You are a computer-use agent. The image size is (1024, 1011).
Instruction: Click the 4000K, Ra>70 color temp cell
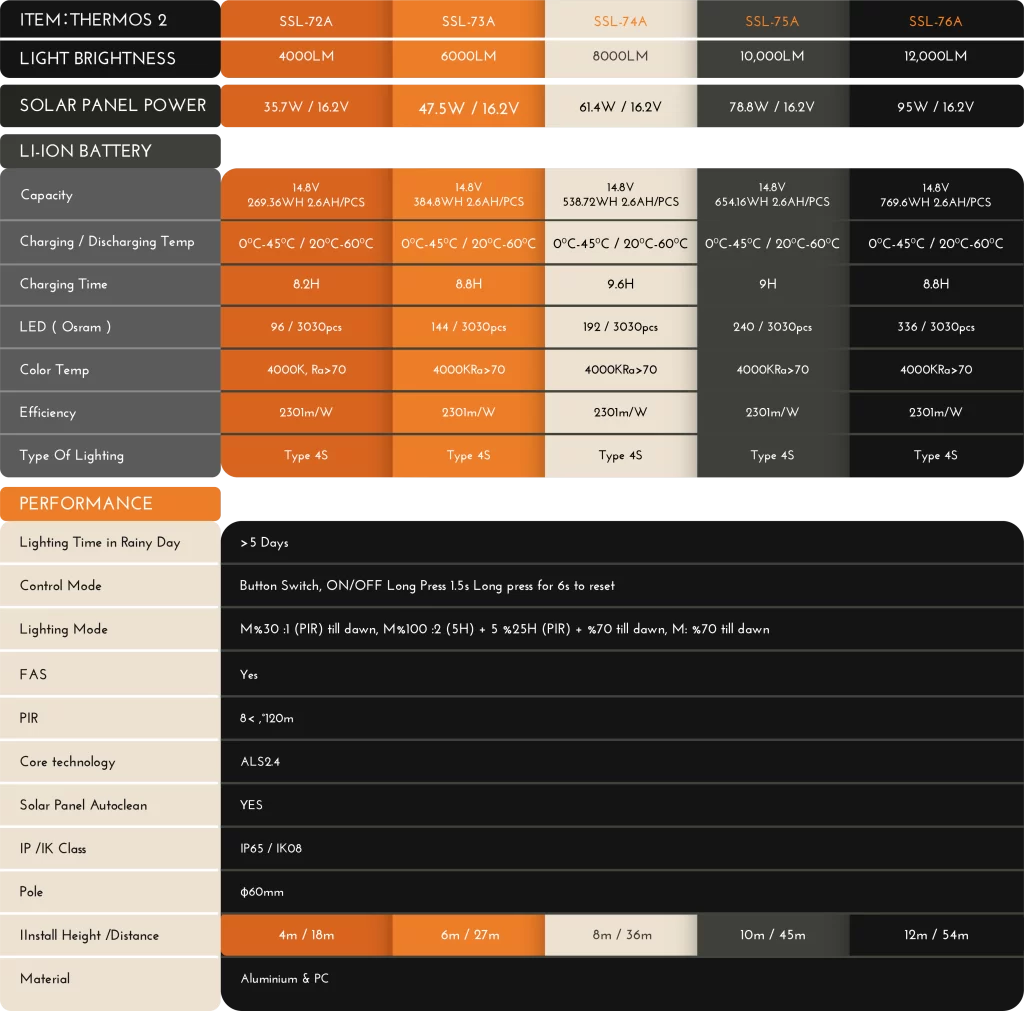tap(306, 370)
